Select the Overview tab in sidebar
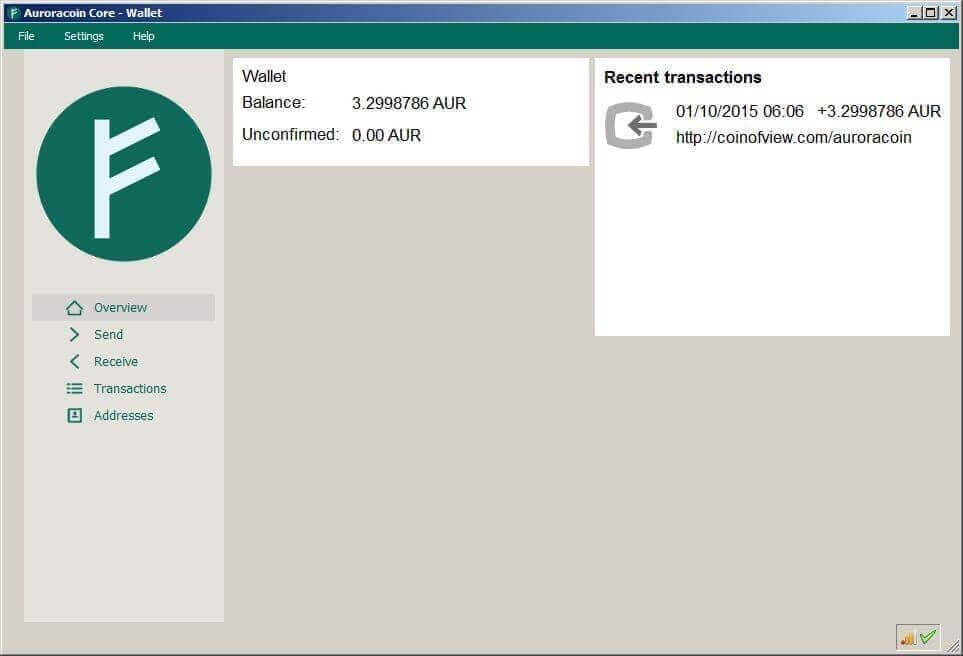The image size is (963, 656). click(123, 308)
